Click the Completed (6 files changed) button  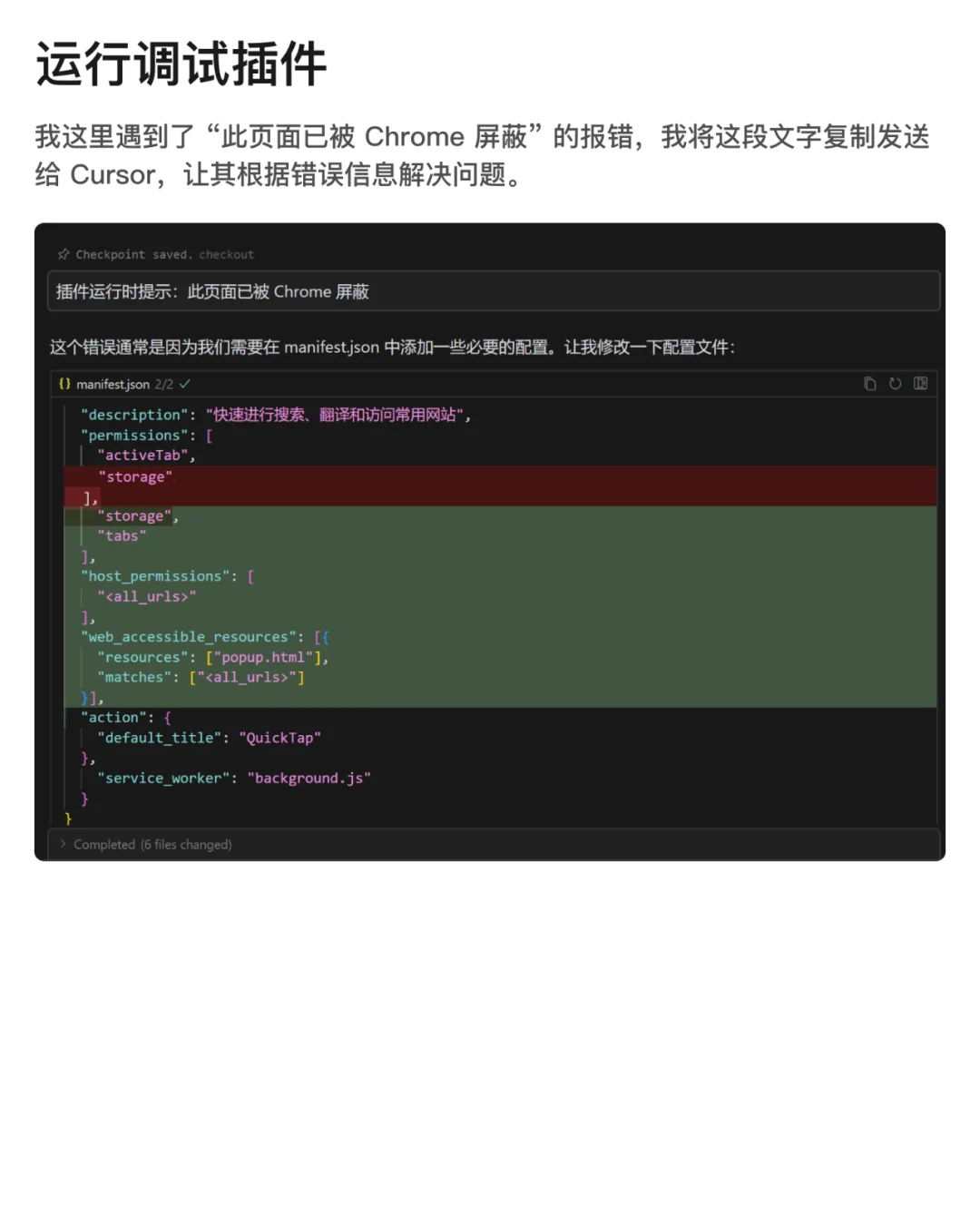[x=145, y=844]
